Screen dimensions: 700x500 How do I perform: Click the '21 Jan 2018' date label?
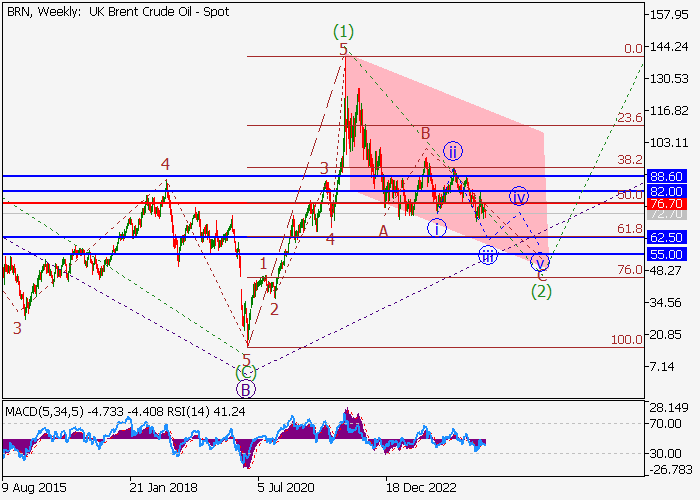[x=163, y=487]
